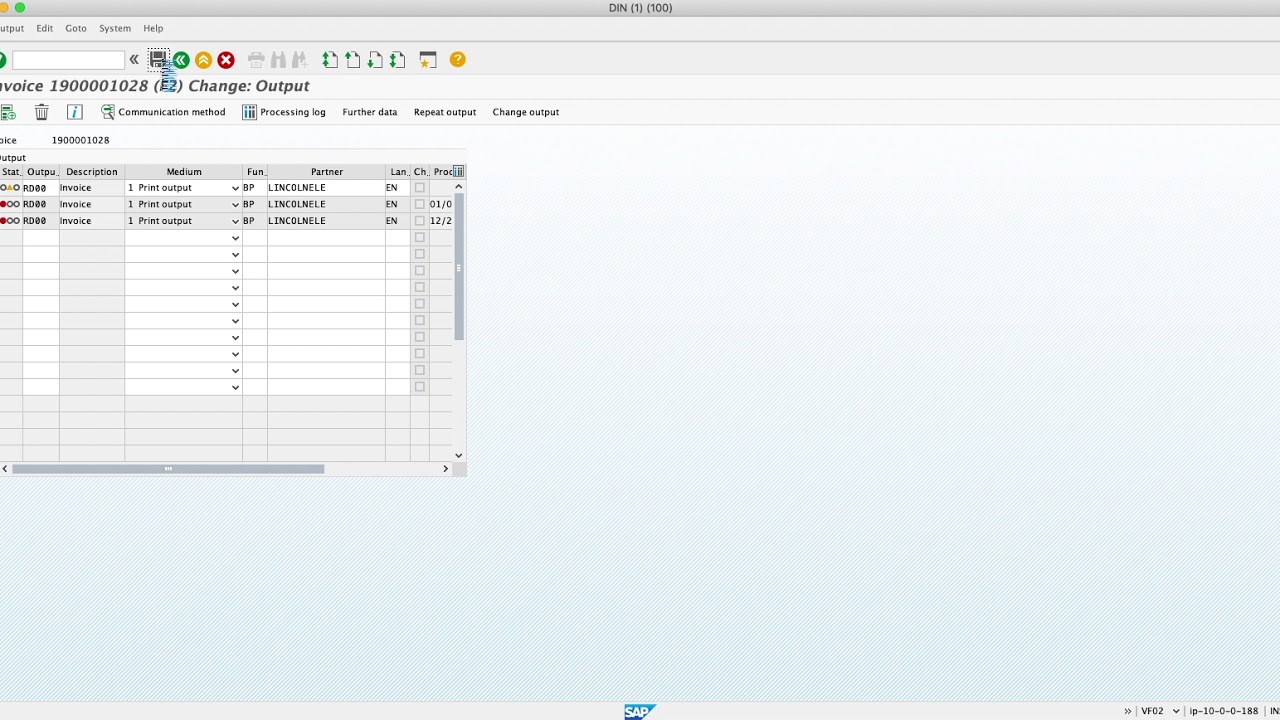Click the table settings icon at grid corner
This screenshot has height=720, width=1280.
pyautogui.click(x=458, y=171)
